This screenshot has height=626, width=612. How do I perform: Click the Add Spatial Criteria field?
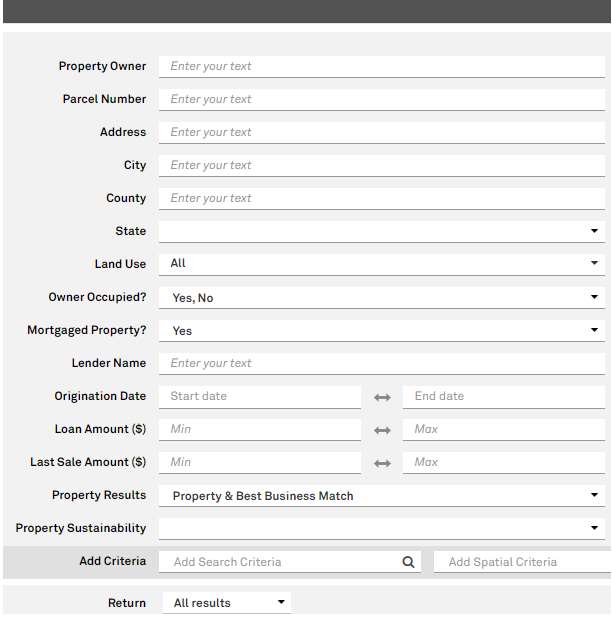pyautogui.click(x=520, y=562)
